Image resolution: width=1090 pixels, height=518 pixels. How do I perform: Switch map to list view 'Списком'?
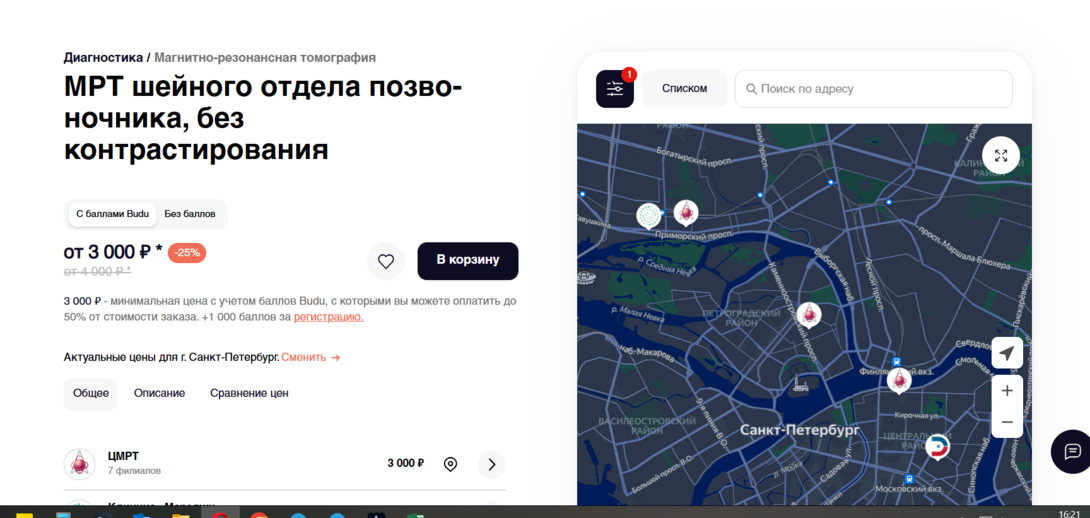684,89
